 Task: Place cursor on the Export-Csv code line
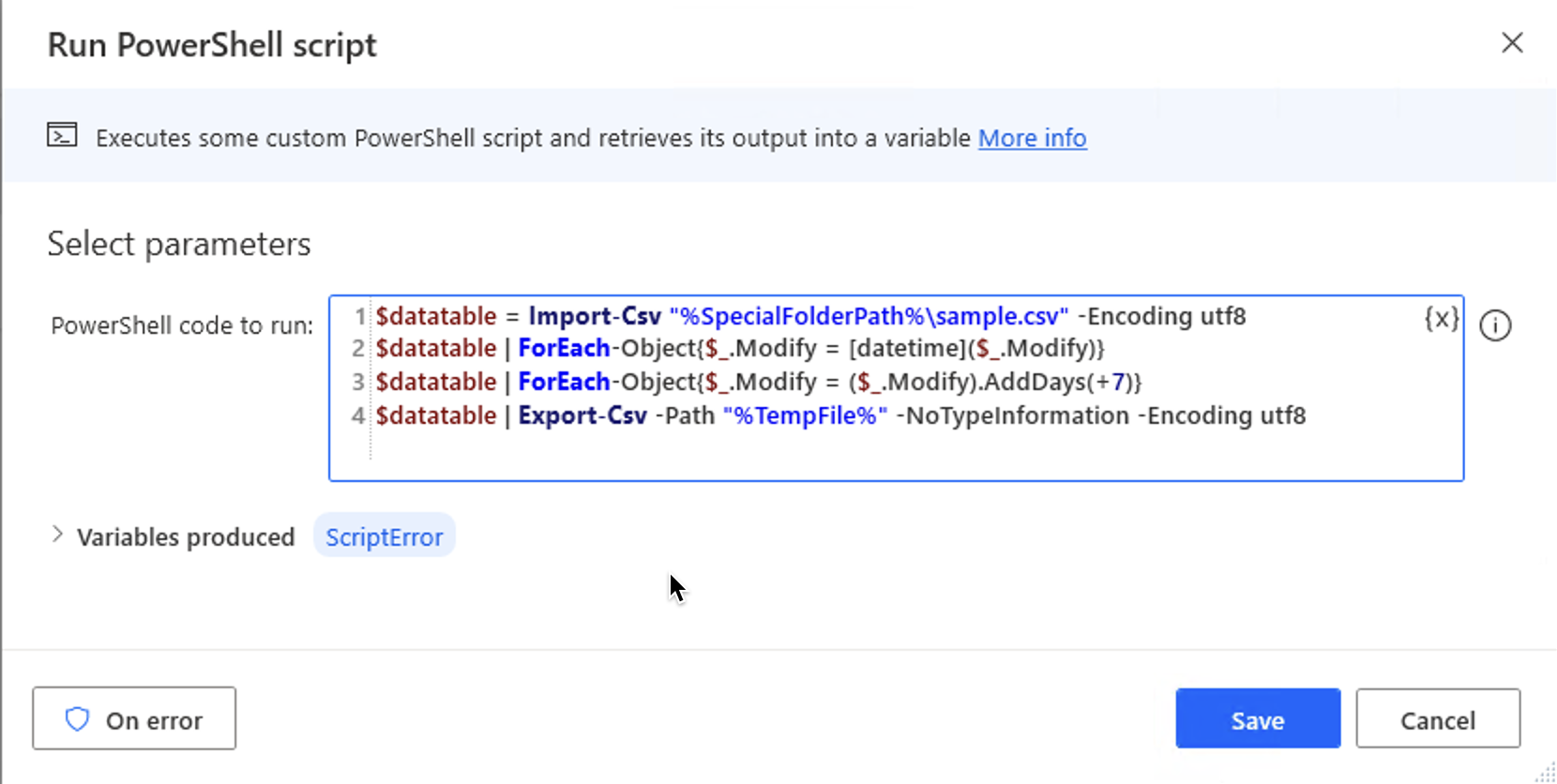coord(840,415)
